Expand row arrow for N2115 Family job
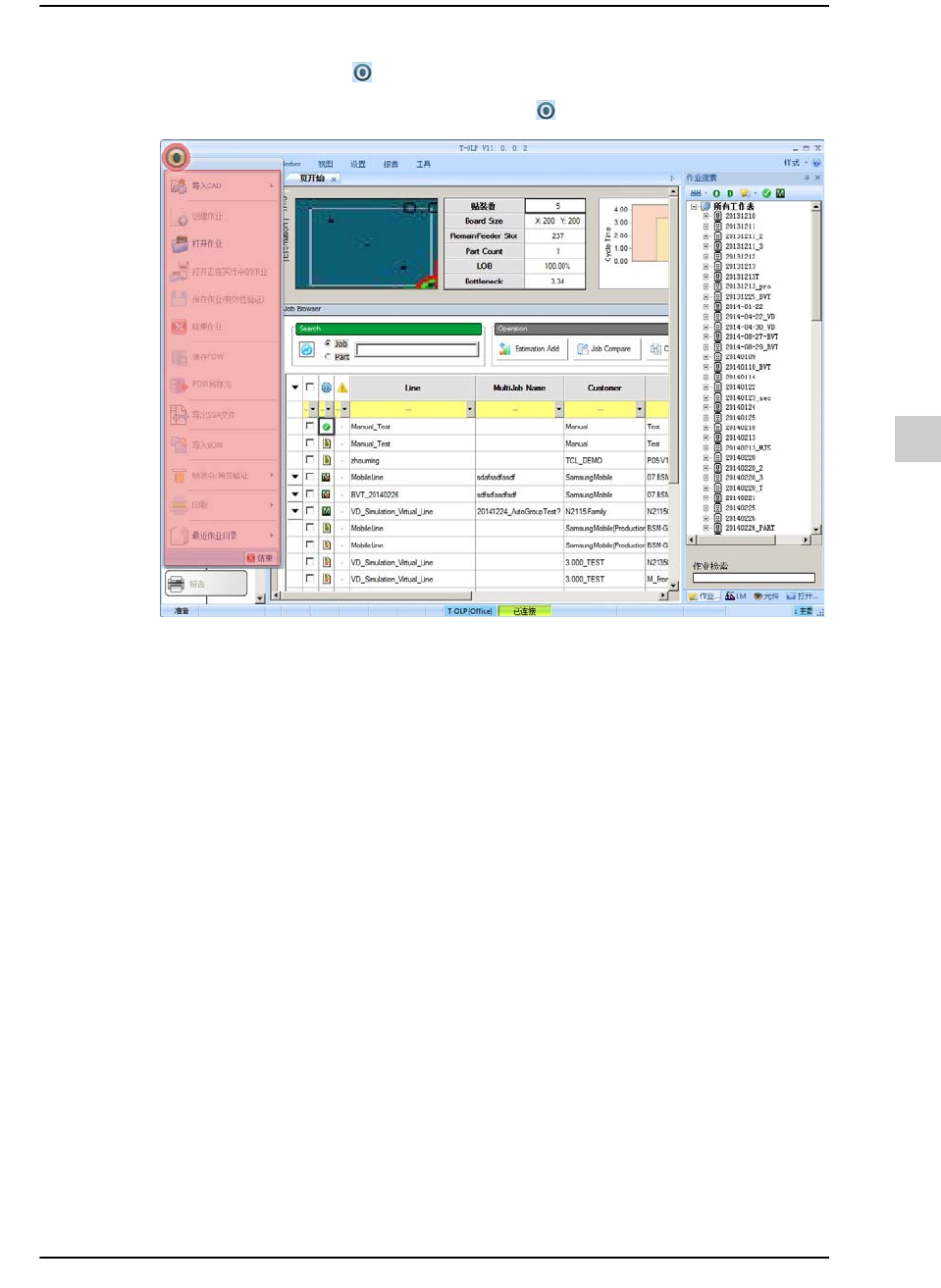 [x=294, y=511]
